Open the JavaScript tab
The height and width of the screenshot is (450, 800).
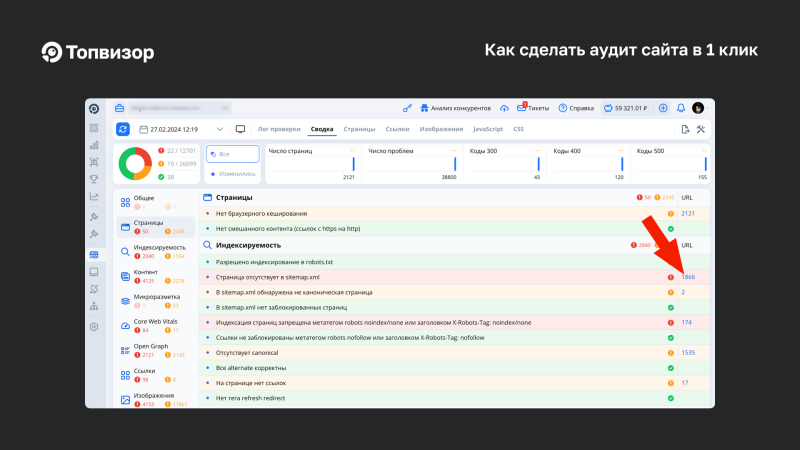point(488,129)
